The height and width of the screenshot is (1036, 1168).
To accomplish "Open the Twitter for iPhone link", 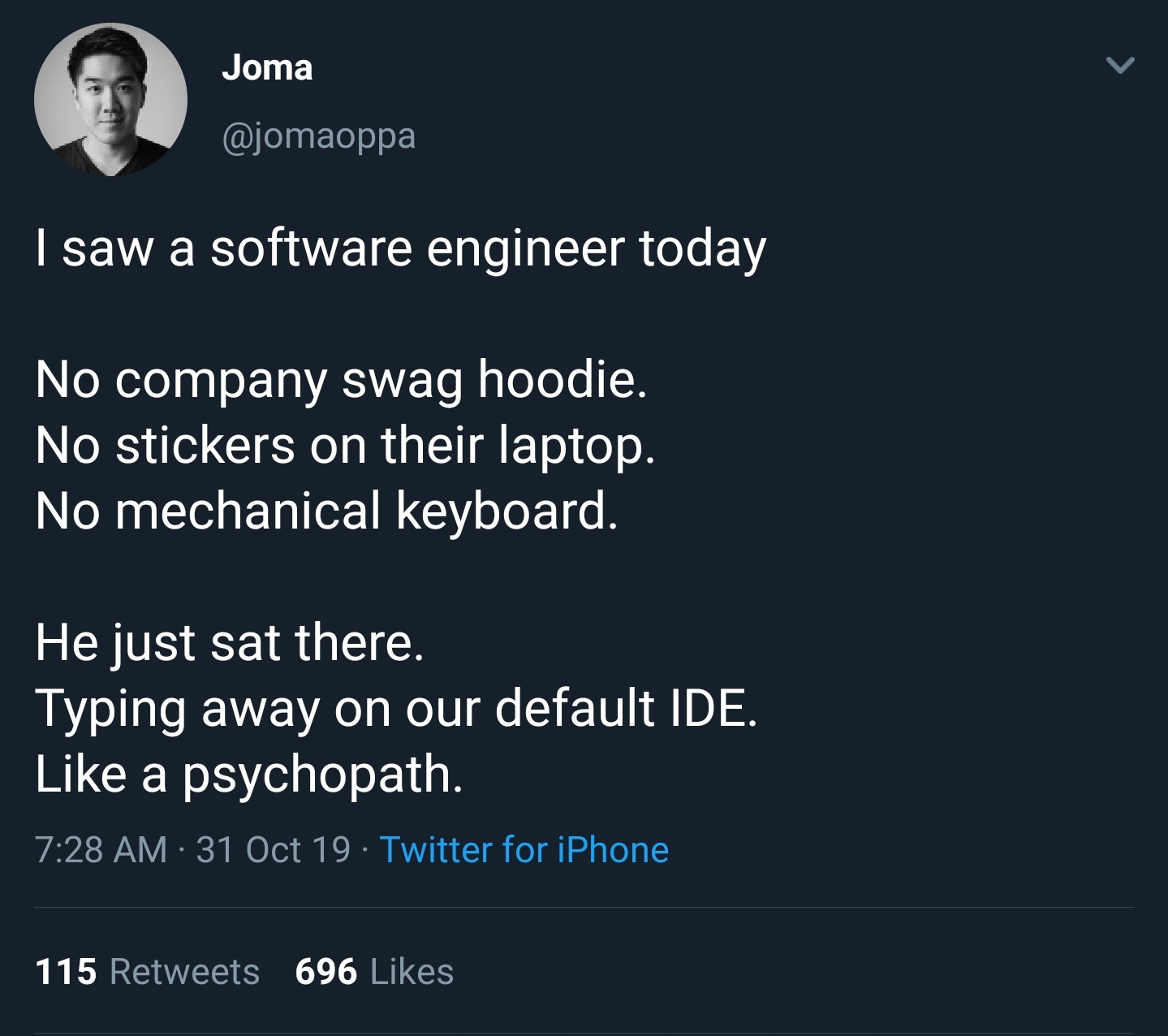I will pos(524,850).
